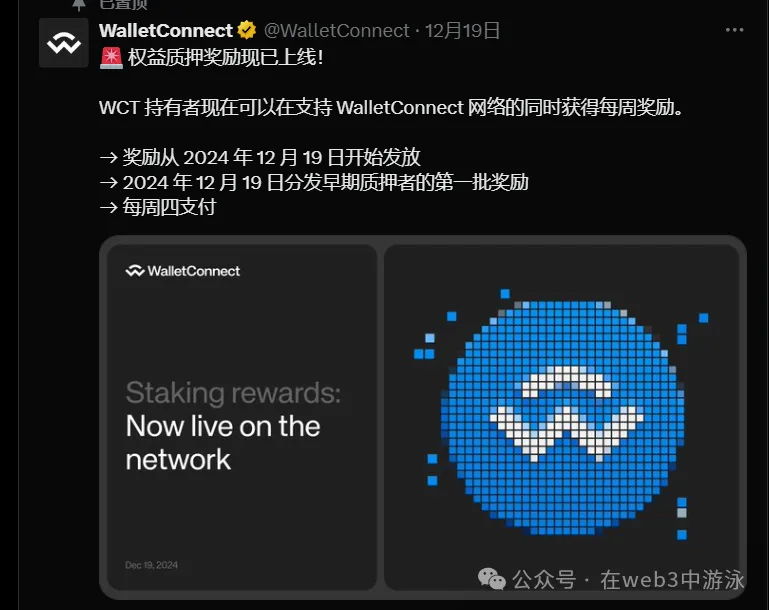Viewport: 769px width, 610px height.
Task: Click the white W mark in pixel circle
Action: (x=566, y=414)
